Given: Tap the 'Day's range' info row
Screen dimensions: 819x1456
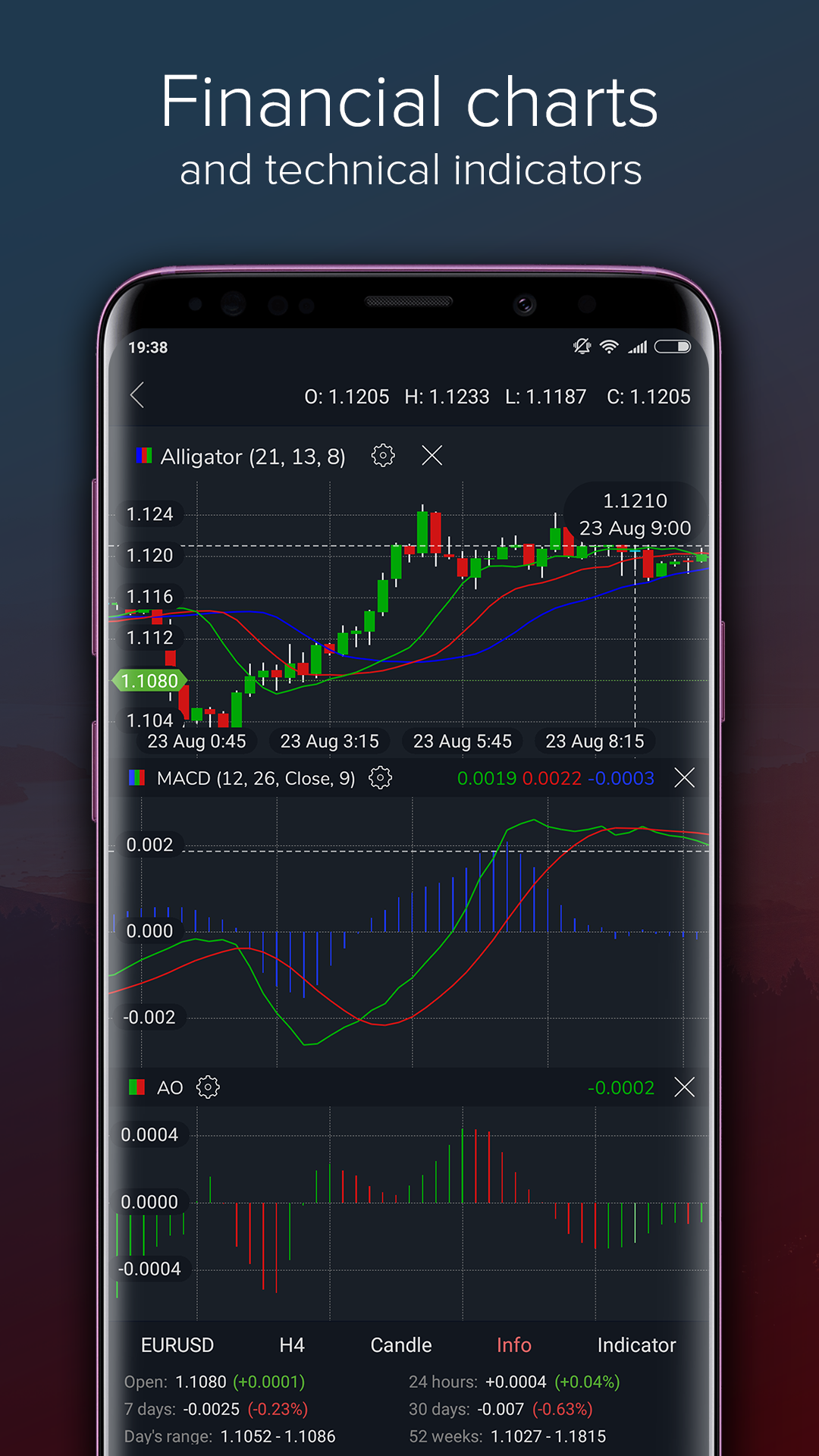Looking at the screenshot, I should [x=230, y=1436].
